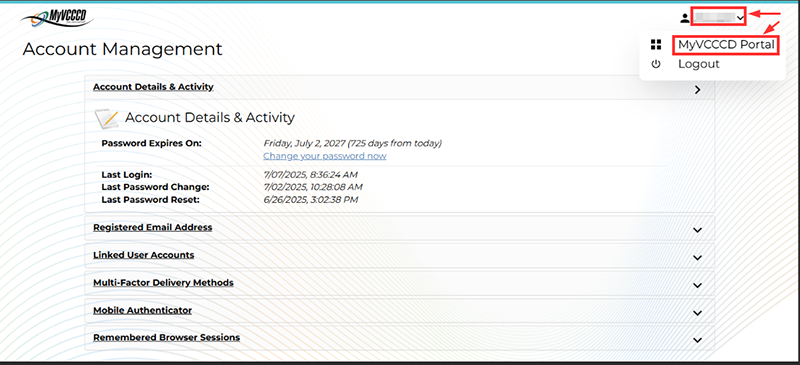This screenshot has width=800, height=365.
Task: Click the Logout power icon
Action: [x=656, y=64]
